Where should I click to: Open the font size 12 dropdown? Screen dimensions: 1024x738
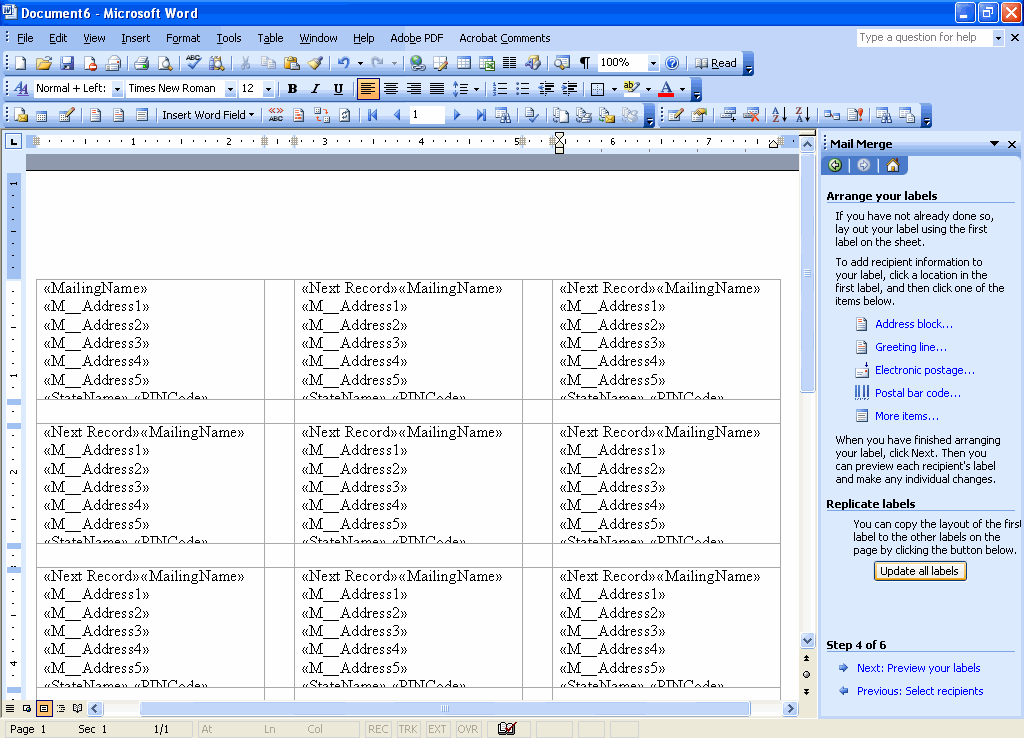[268, 89]
